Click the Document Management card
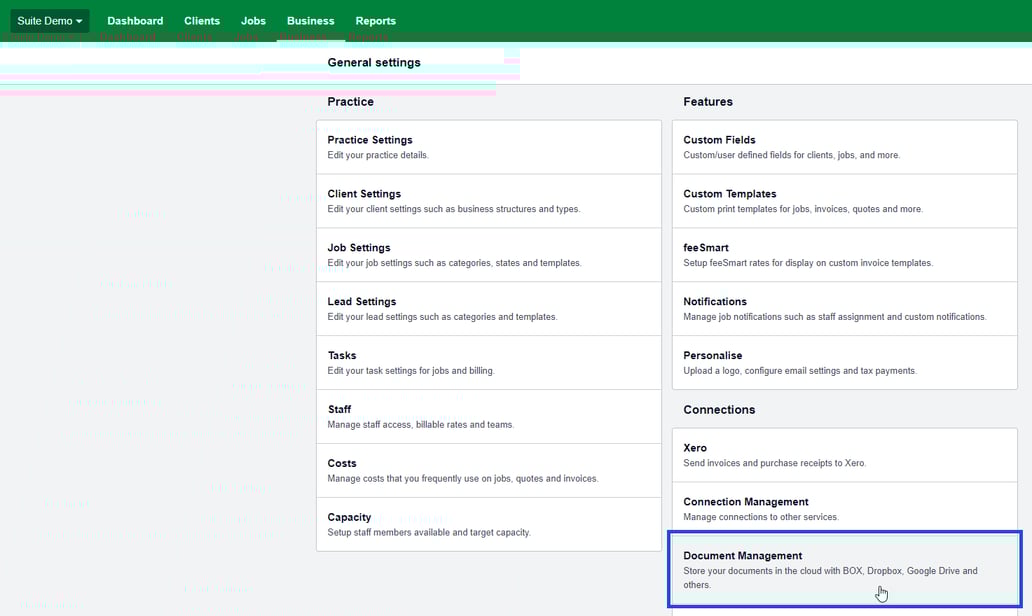Image resolution: width=1032 pixels, height=616 pixels. click(844, 569)
